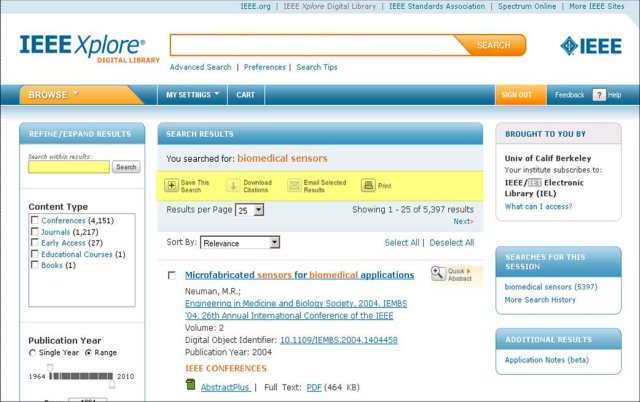Click the green AbstractPlus book icon
The height and width of the screenshot is (402, 640).
pyautogui.click(x=190, y=384)
